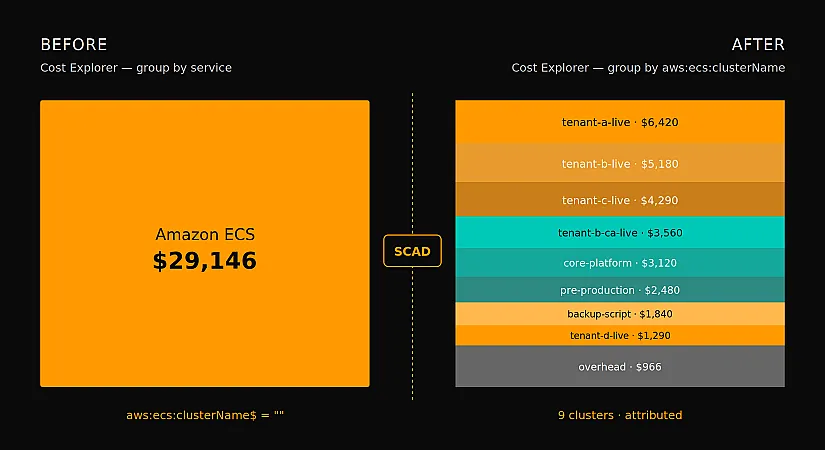This screenshot has height=450, width=825.
Task: Click the SCAD badge in the center
Action: tap(412, 251)
